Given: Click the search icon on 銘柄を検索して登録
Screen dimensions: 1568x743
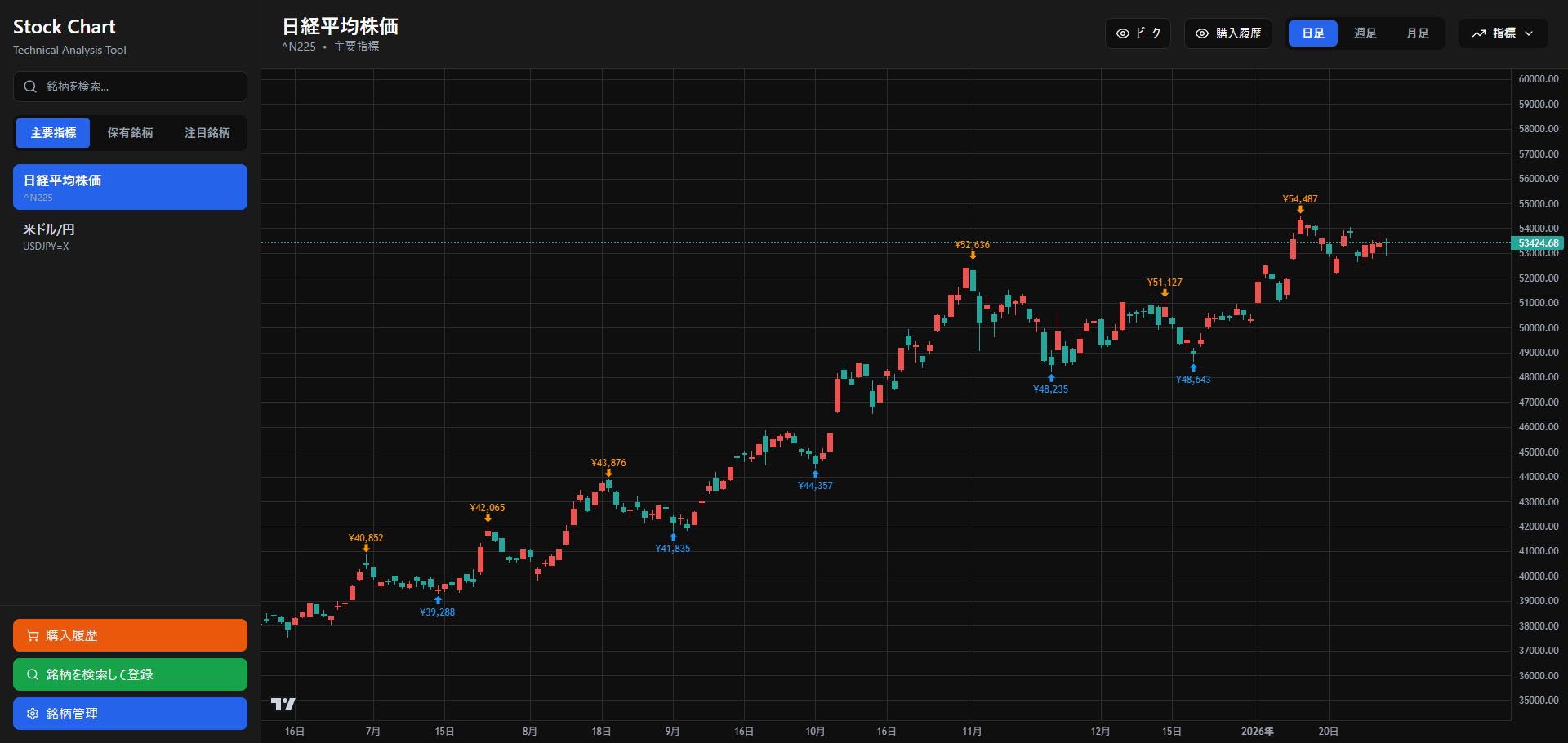Looking at the screenshot, I should [33, 674].
